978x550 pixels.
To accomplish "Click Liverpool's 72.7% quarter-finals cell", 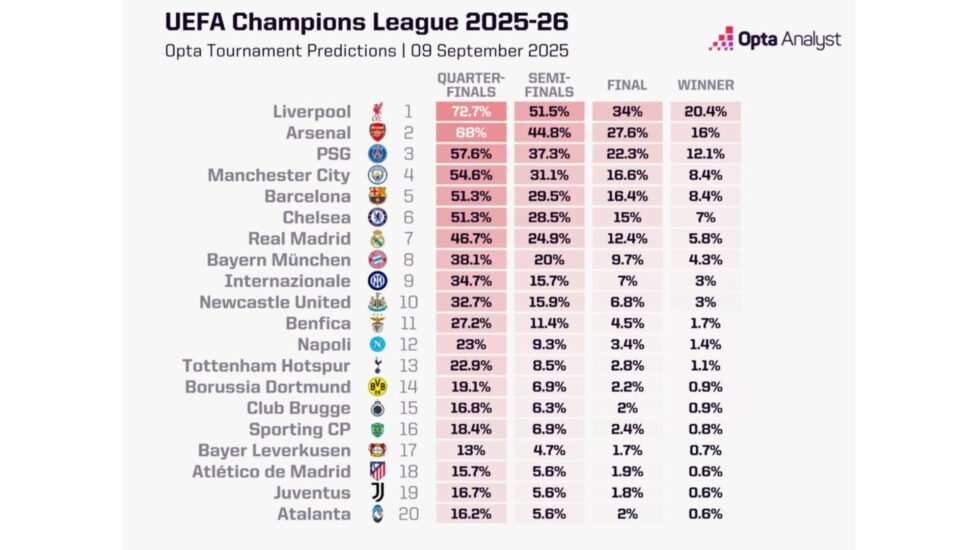I will point(471,111).
